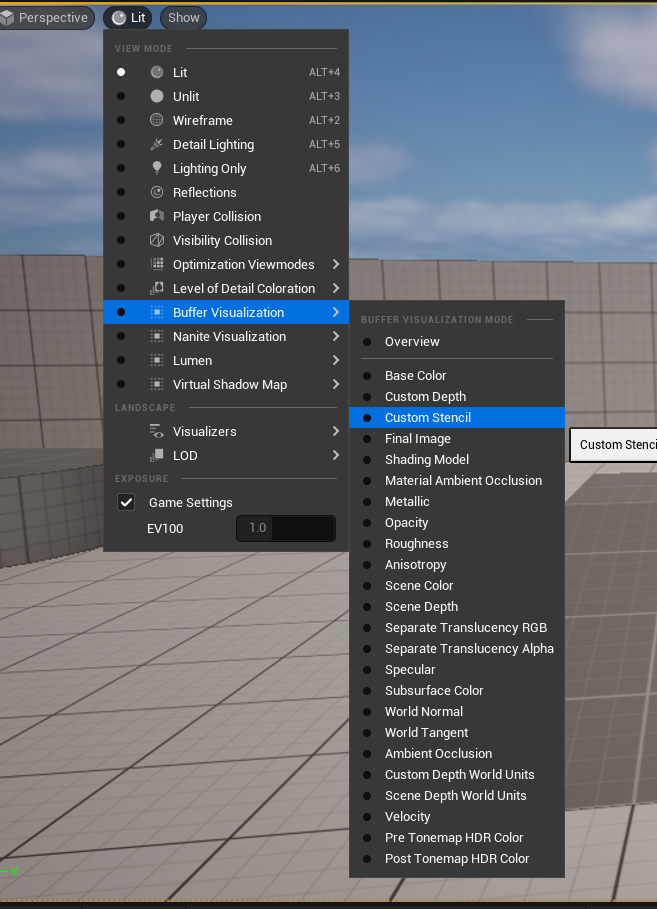Image resolution: width=657 pixels, height=909 pixels.
Task: Select Pre Tonemap HDR Color
Action: pyautogui.click(x=457, y=838)
